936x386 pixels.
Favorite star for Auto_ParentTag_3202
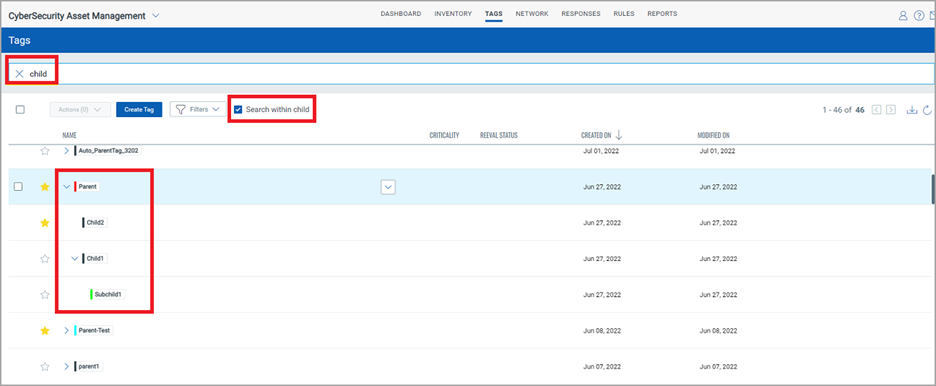point(45,151)
